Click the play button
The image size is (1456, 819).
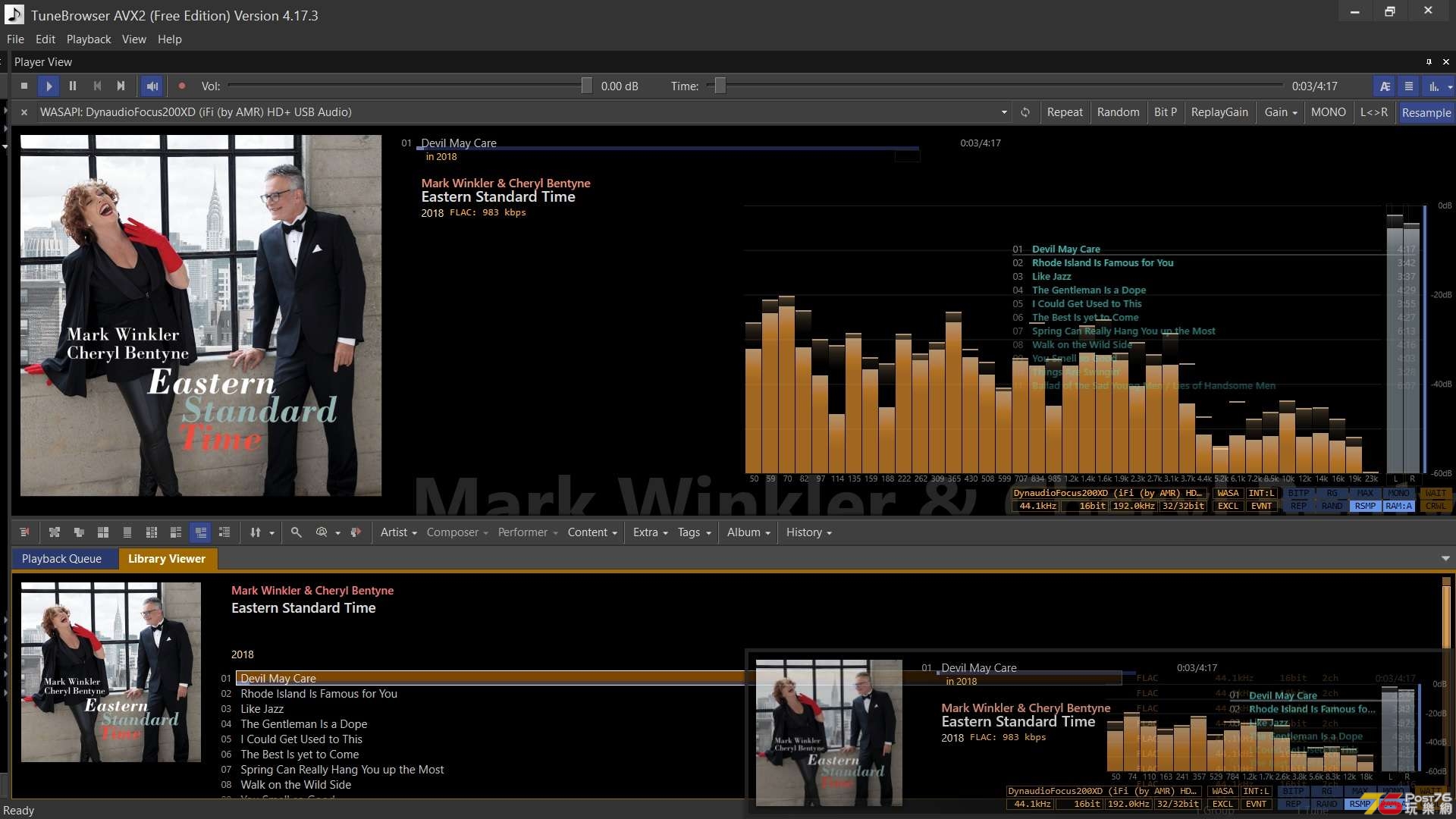tap(49, 86)
